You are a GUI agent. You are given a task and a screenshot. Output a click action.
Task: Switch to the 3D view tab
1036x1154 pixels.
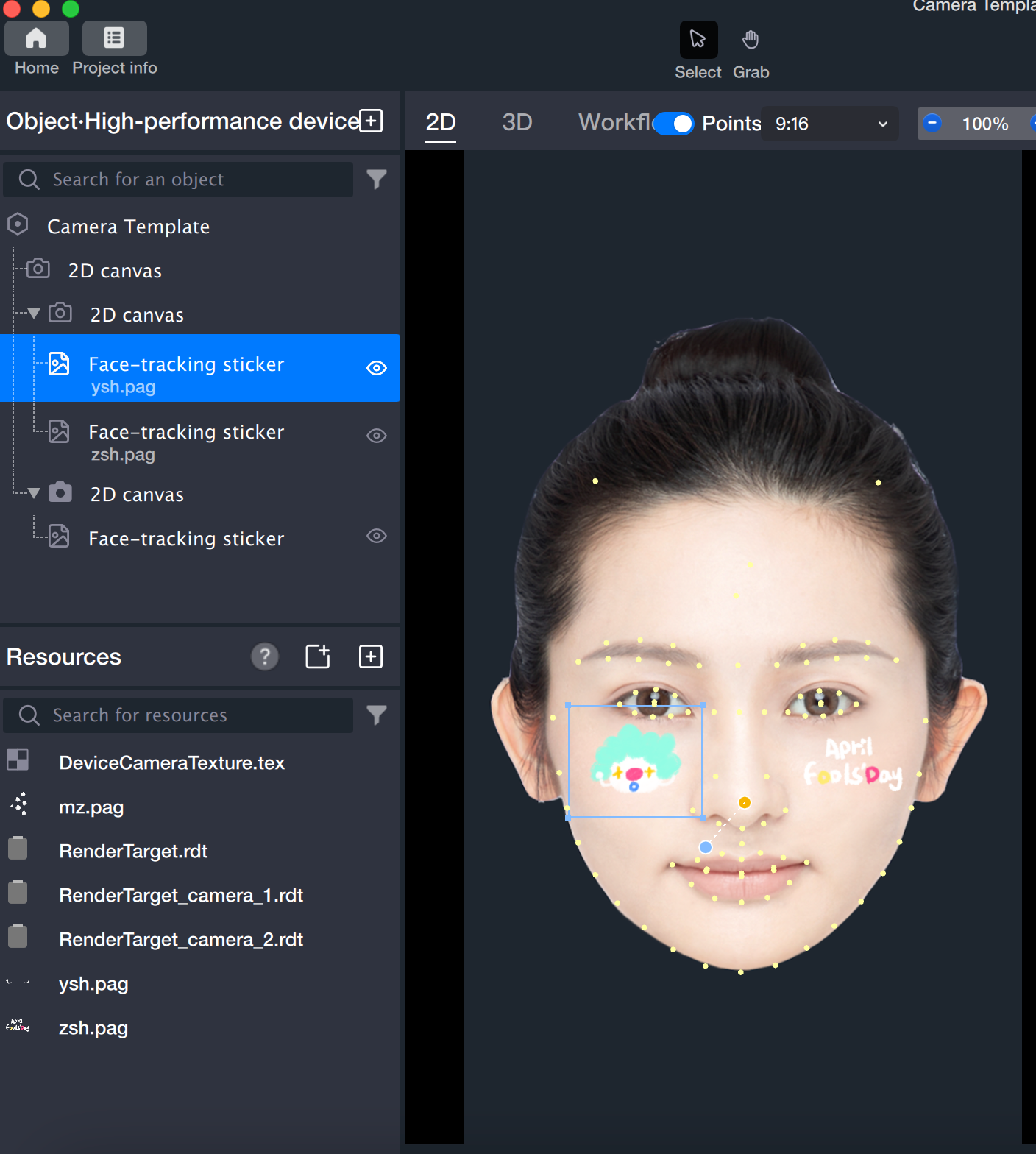click(517, 122)
